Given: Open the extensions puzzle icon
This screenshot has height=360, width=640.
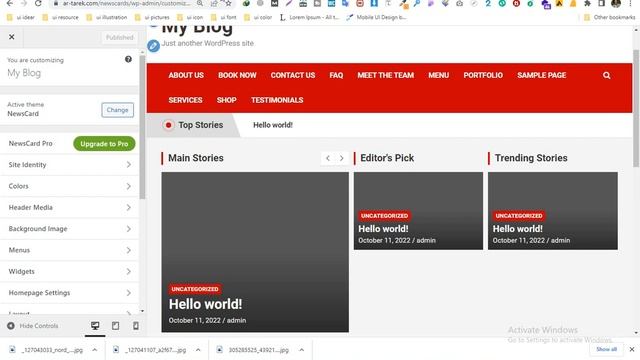Looking at the screenshot, I should tap(587, 3).
